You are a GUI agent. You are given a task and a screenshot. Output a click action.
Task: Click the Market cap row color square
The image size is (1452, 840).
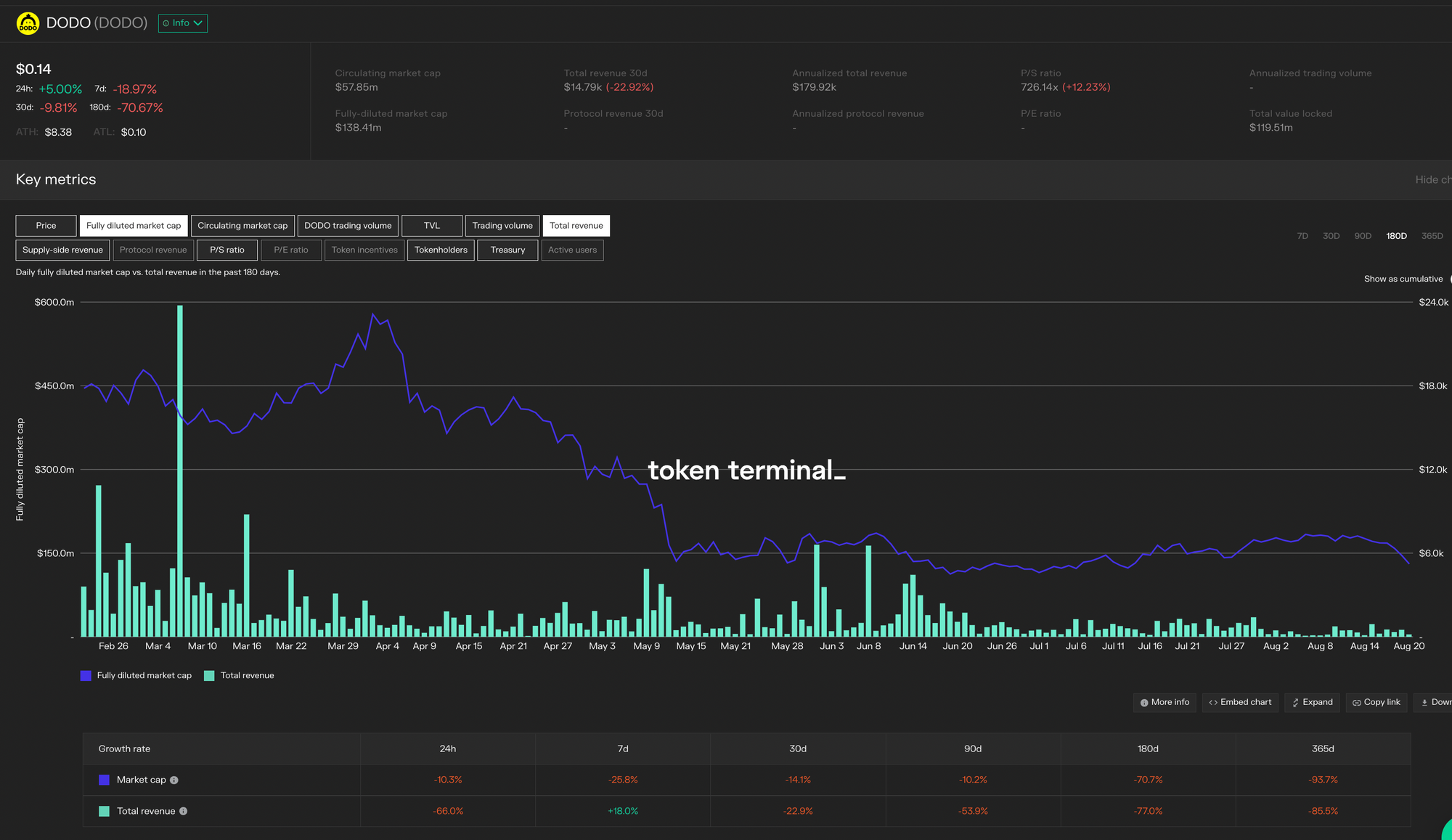[x=104, y=780]
